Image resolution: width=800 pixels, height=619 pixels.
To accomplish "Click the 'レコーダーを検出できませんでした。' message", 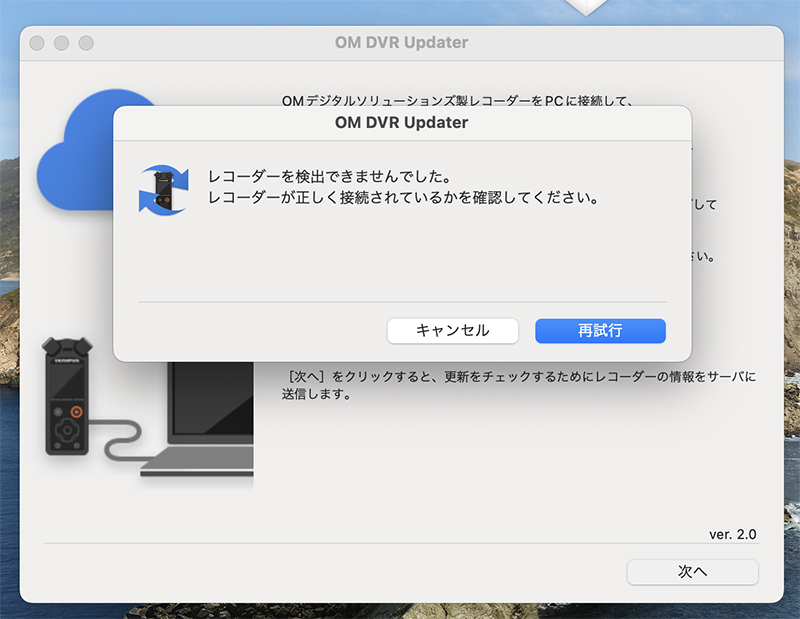I will coord(330,177).
